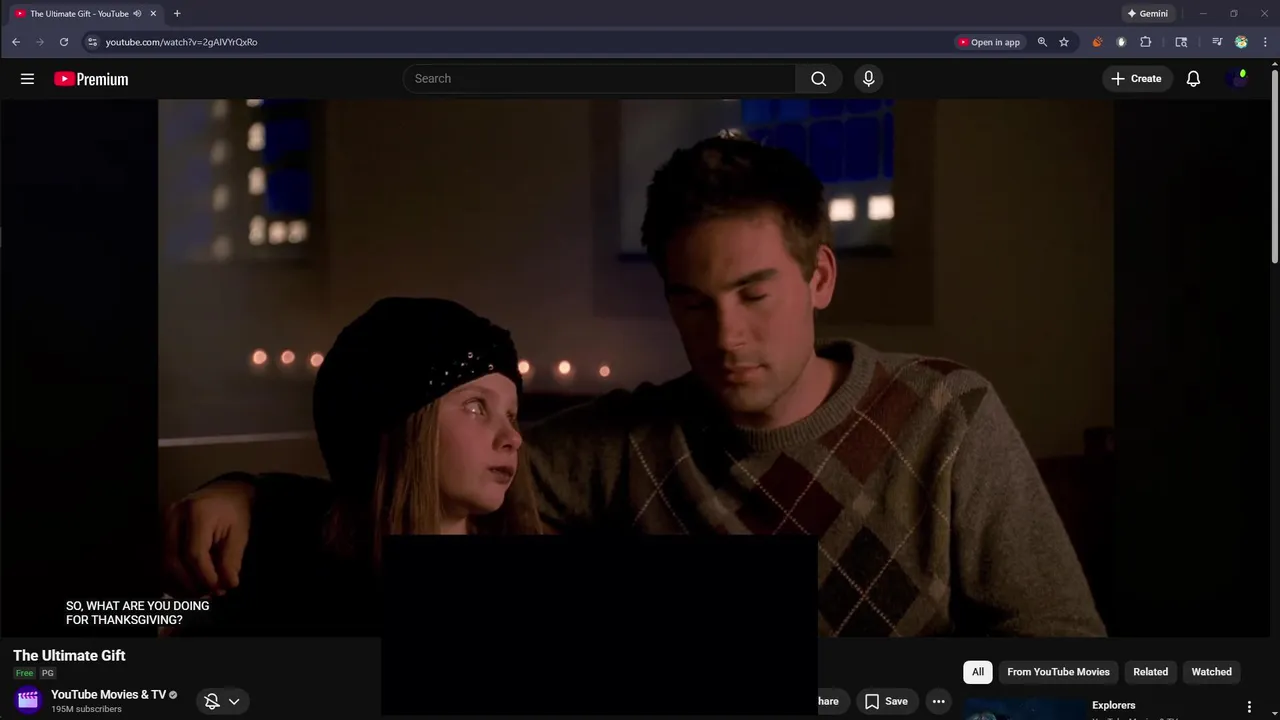The height and width of the screenshot is (720, 1280).
Task: Go back in browser
Action: pos(16,42)
